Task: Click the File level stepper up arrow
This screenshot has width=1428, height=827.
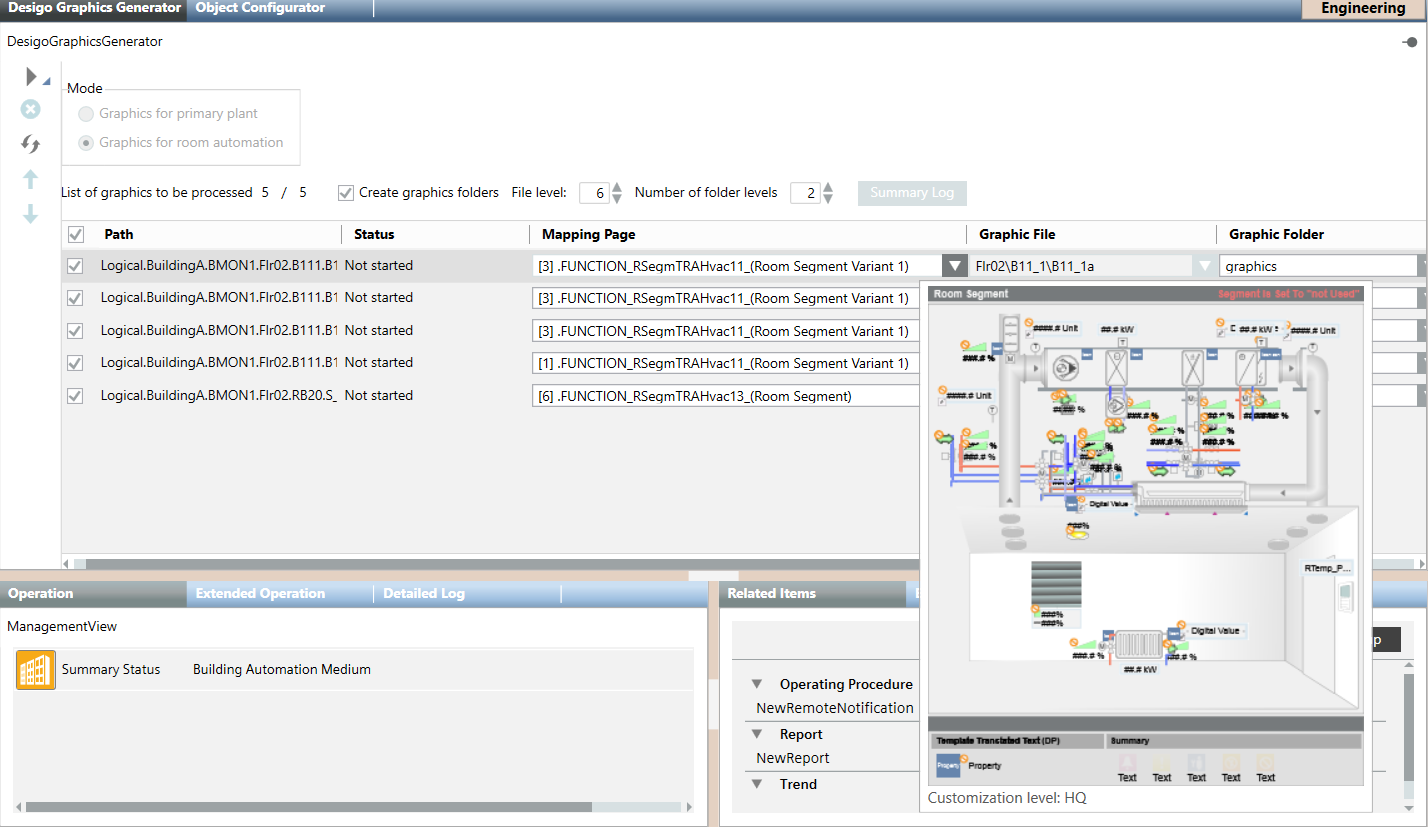Action: (x=617, y=187)
